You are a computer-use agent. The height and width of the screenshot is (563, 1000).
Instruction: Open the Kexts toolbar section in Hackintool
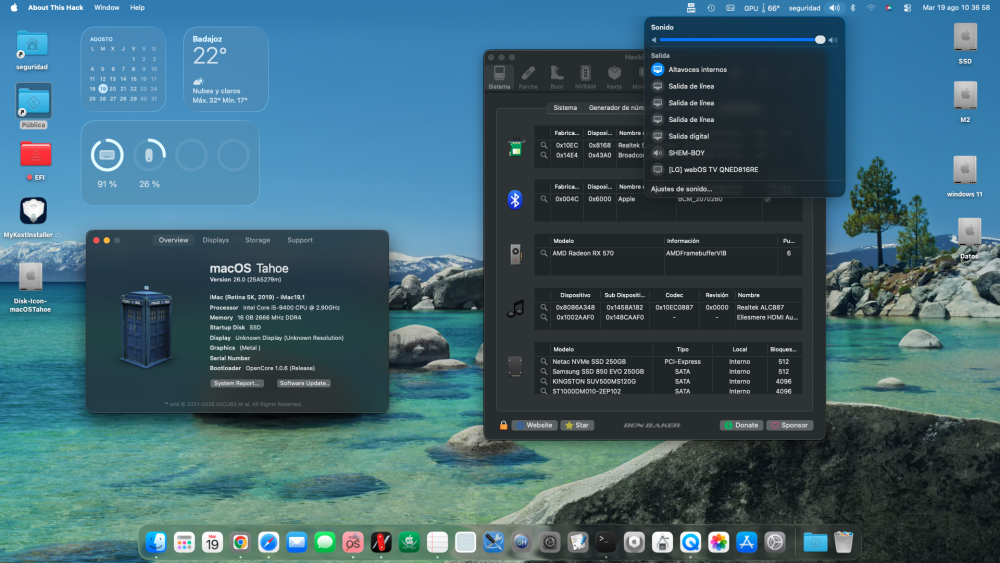pyautogui.click(x=614, y=77)
